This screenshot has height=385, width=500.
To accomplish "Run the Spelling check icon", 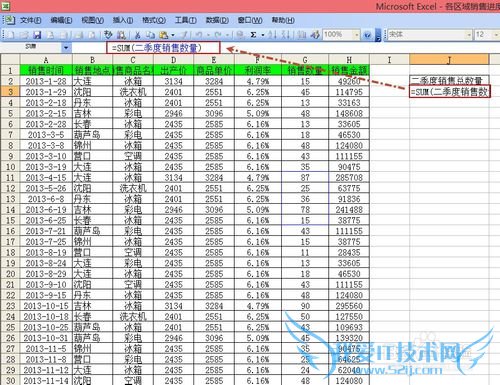I will pyautogui.click(x=108, y=35).
